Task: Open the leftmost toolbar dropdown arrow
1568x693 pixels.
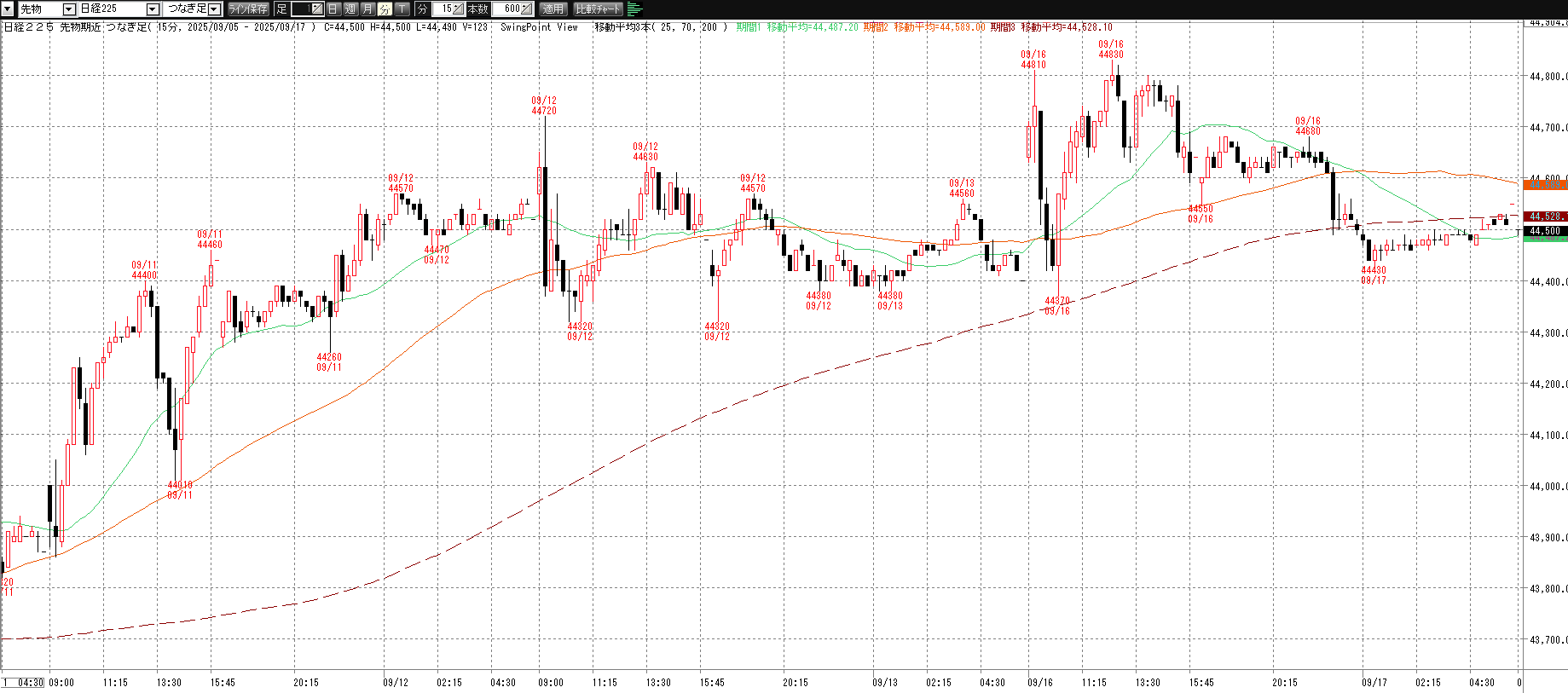Action: 8,9
